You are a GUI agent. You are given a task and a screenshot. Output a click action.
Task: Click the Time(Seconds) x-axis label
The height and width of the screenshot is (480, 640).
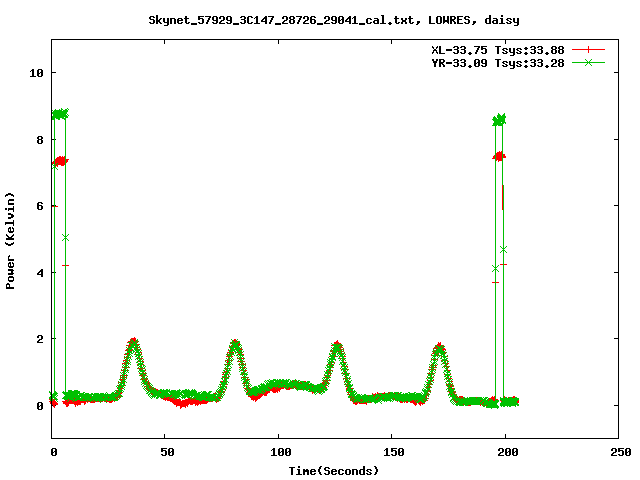pyautogui.click(x=334, y=470)
